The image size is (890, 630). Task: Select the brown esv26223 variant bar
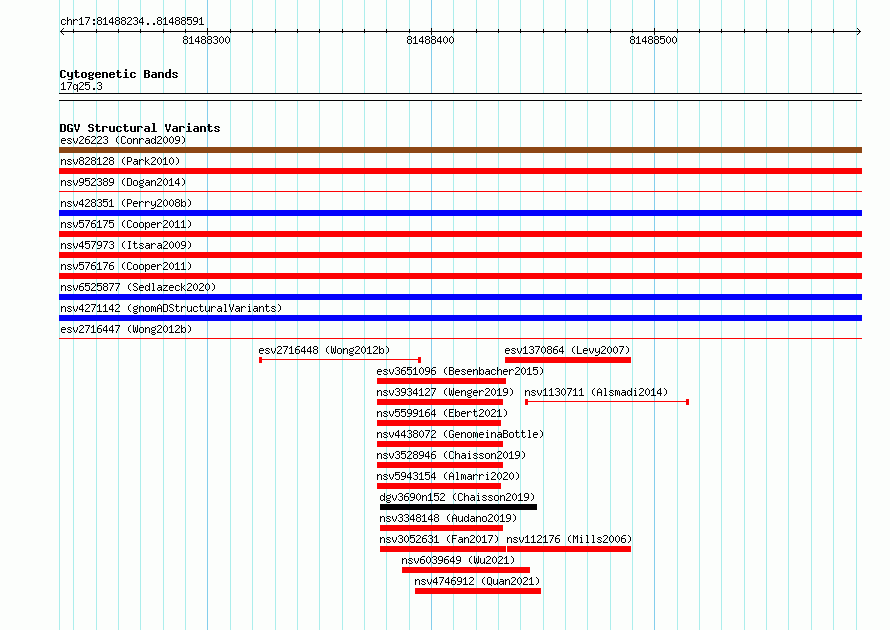460,150
